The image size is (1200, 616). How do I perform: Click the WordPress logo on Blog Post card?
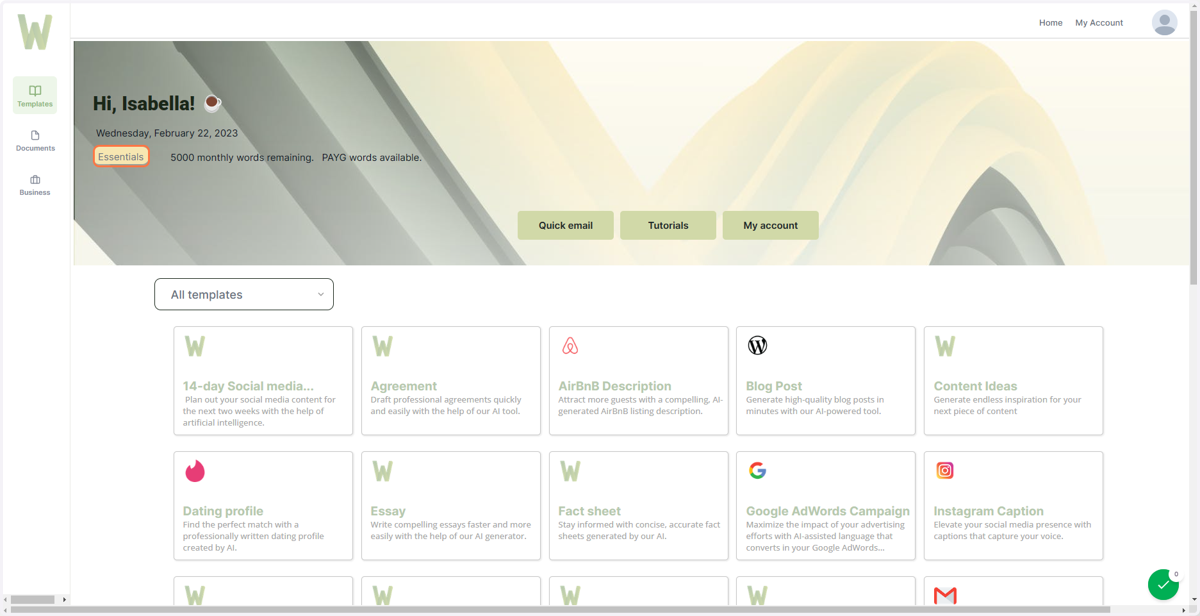757,345
